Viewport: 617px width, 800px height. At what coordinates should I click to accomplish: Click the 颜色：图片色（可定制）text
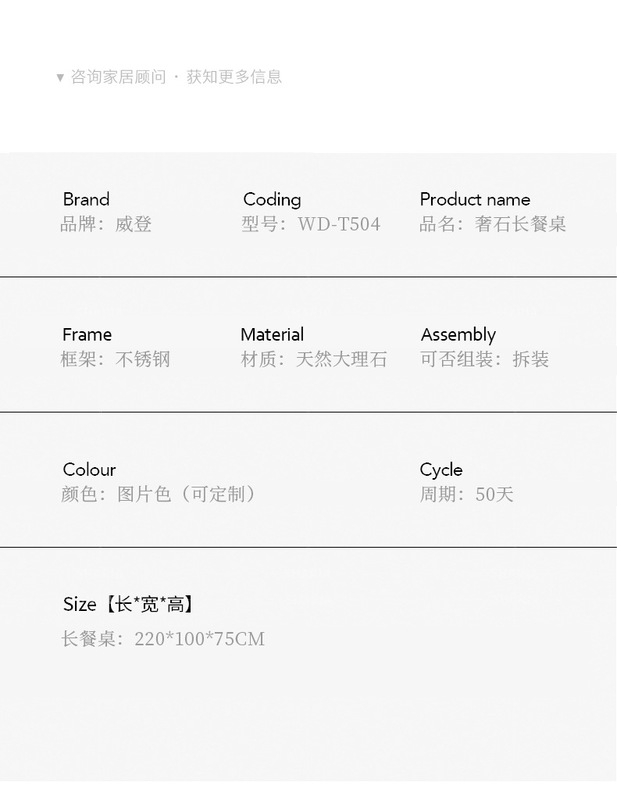coord(160,494)
